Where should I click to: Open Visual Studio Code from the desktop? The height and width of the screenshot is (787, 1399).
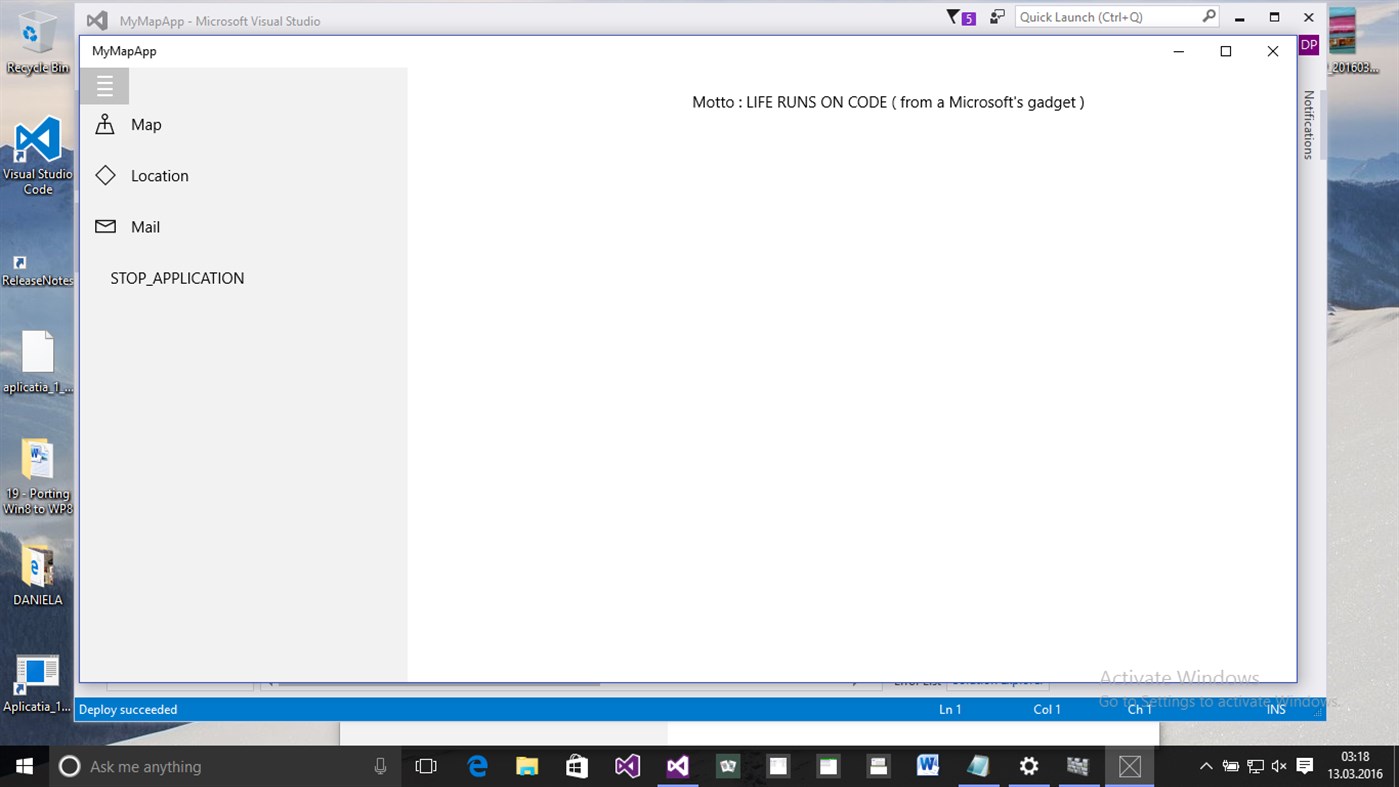pos(37,140)
